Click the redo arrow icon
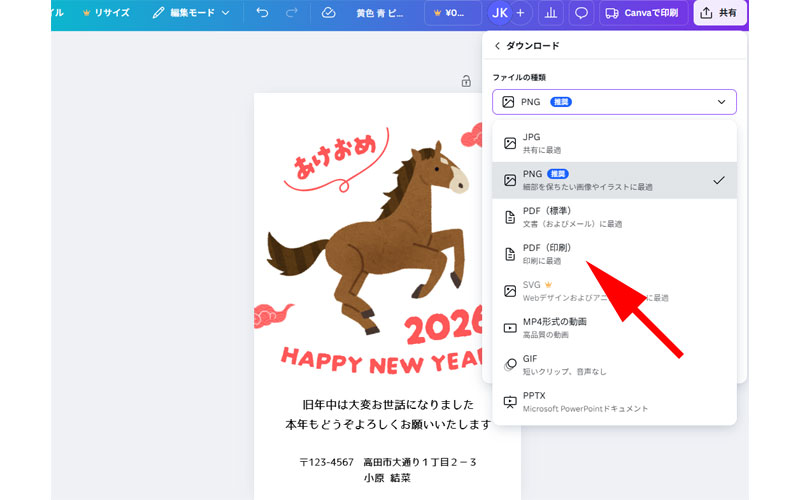This screenshot has height=500, width=800. click(x=291, y=12)
